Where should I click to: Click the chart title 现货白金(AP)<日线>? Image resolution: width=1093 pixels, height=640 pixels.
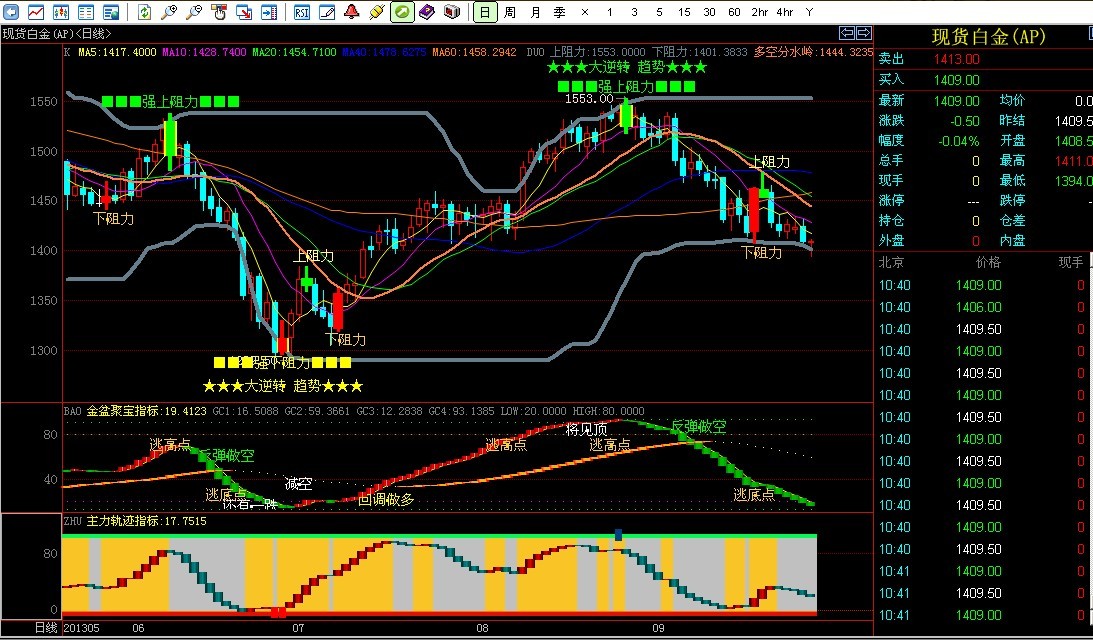pyautogui.click(x=57, y=33)
